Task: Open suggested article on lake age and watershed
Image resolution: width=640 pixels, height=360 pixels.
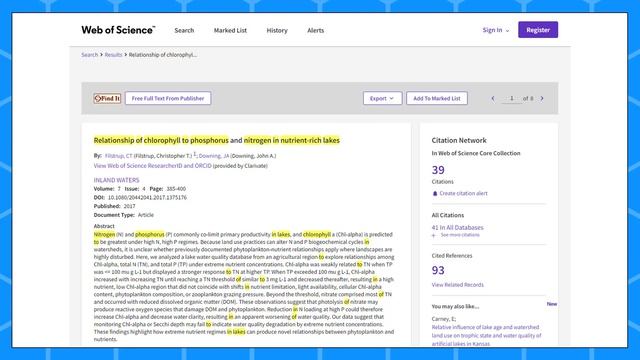Action: click(487, 336)
